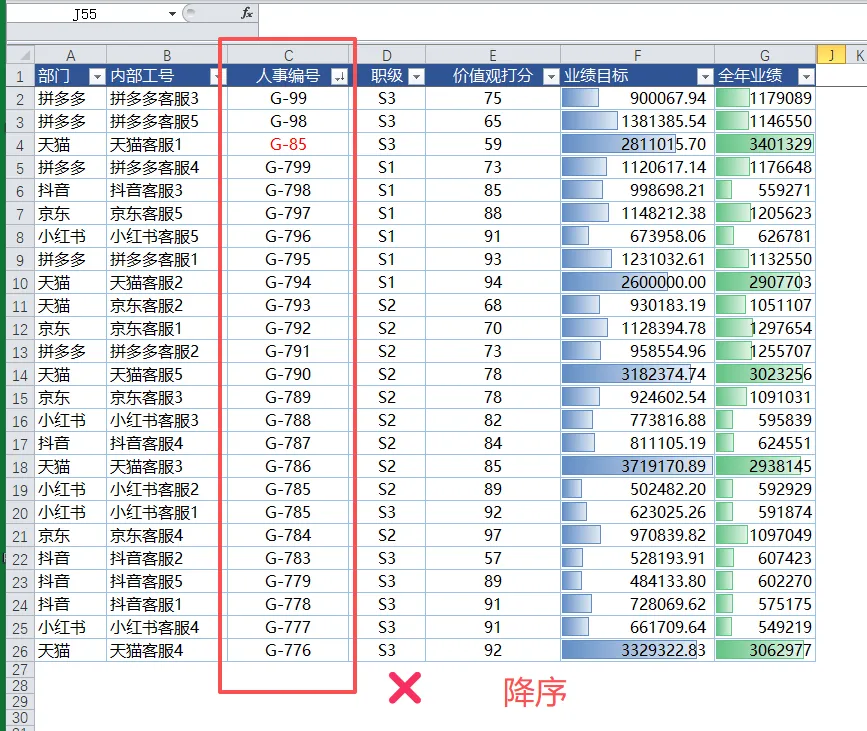Click cell 小红书客服4
Image resolution: width=867 pixels, height=731 pixels.
click(167, 628)
